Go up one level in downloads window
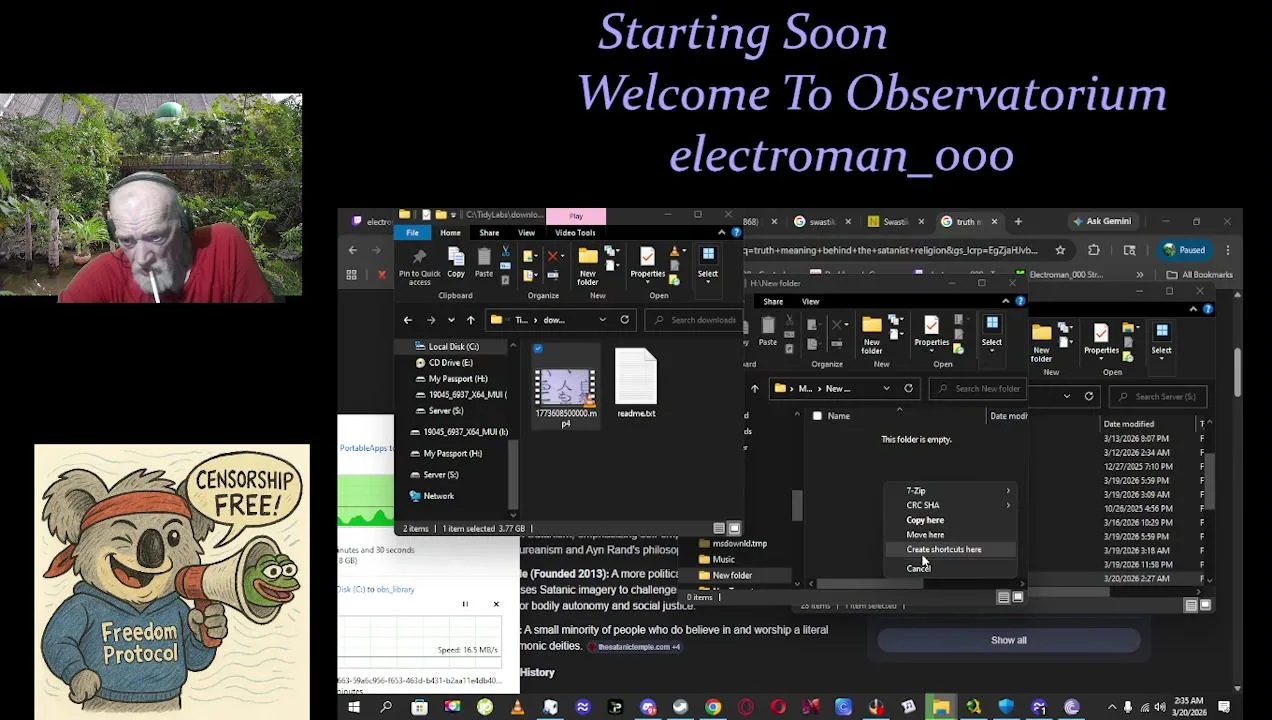 (471, 320)
